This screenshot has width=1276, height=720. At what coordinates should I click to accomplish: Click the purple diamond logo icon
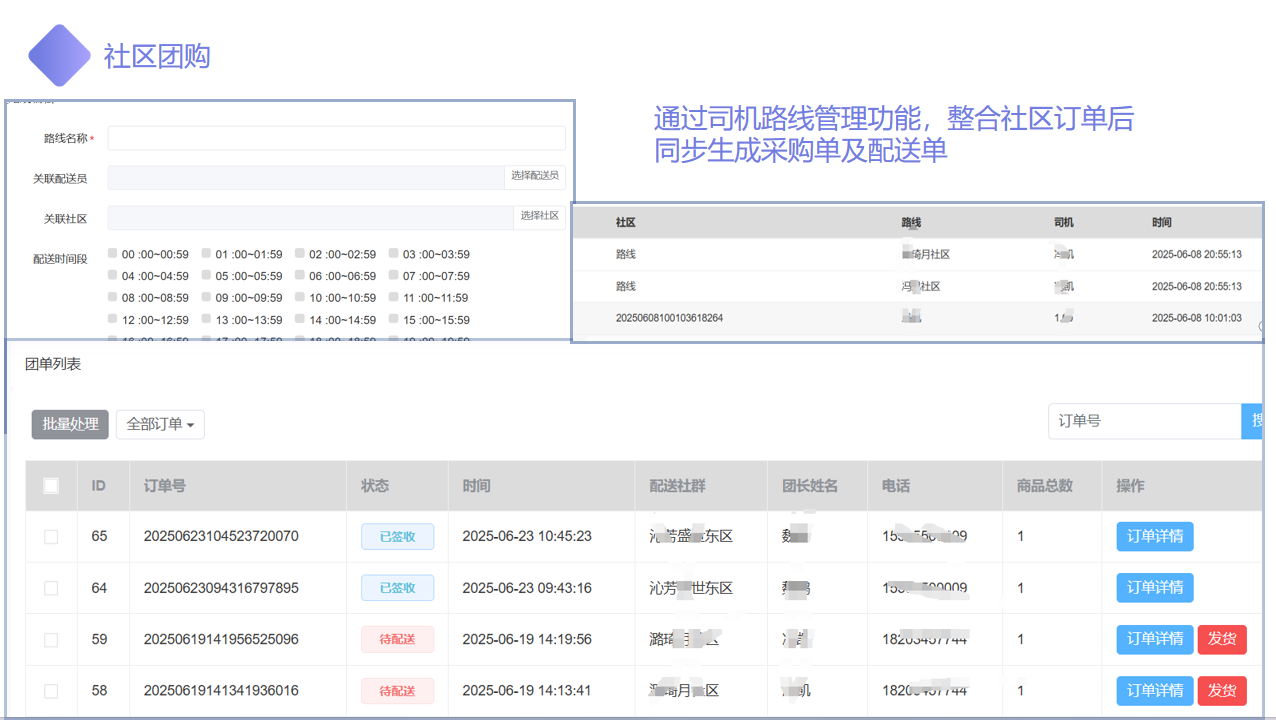[59, 56]
